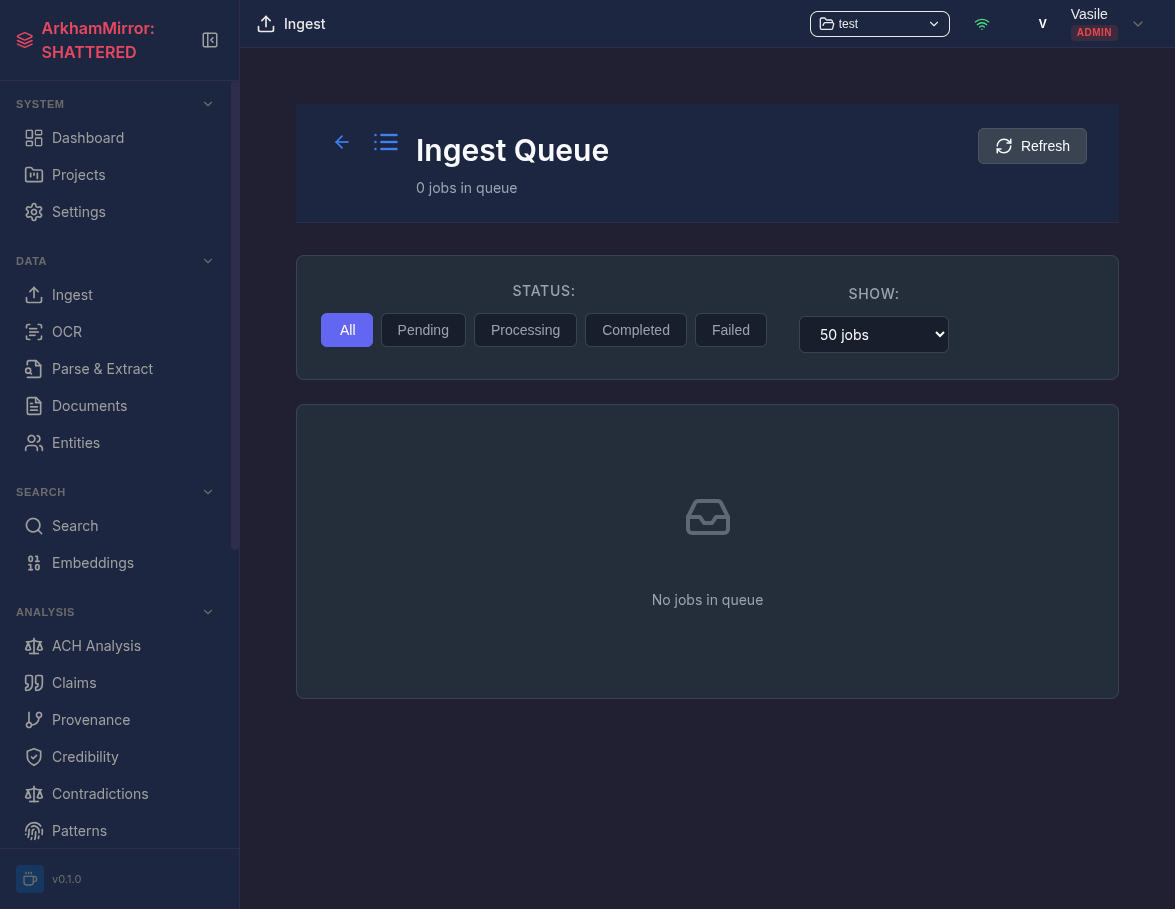Click the ACH Analysis scales icon
This screenshot has width=1175, height=909.
click(34, 646)
